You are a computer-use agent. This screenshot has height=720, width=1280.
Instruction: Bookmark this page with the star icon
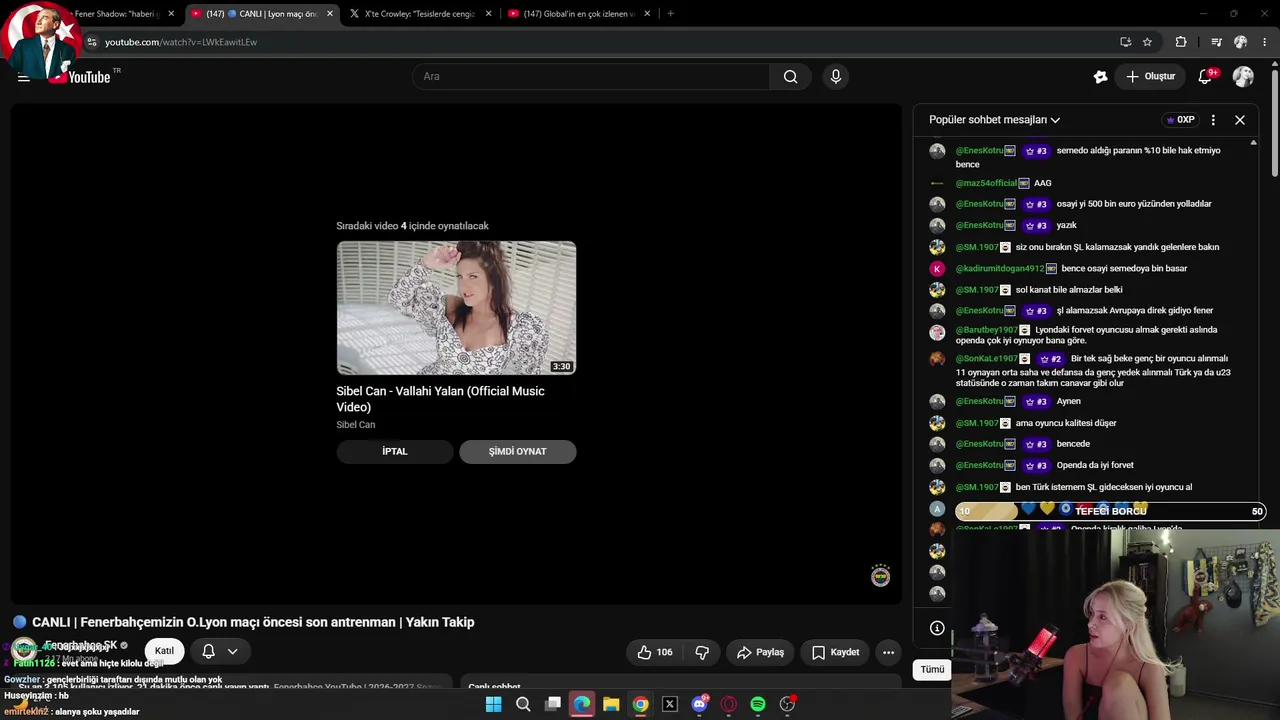[1147, 42]
